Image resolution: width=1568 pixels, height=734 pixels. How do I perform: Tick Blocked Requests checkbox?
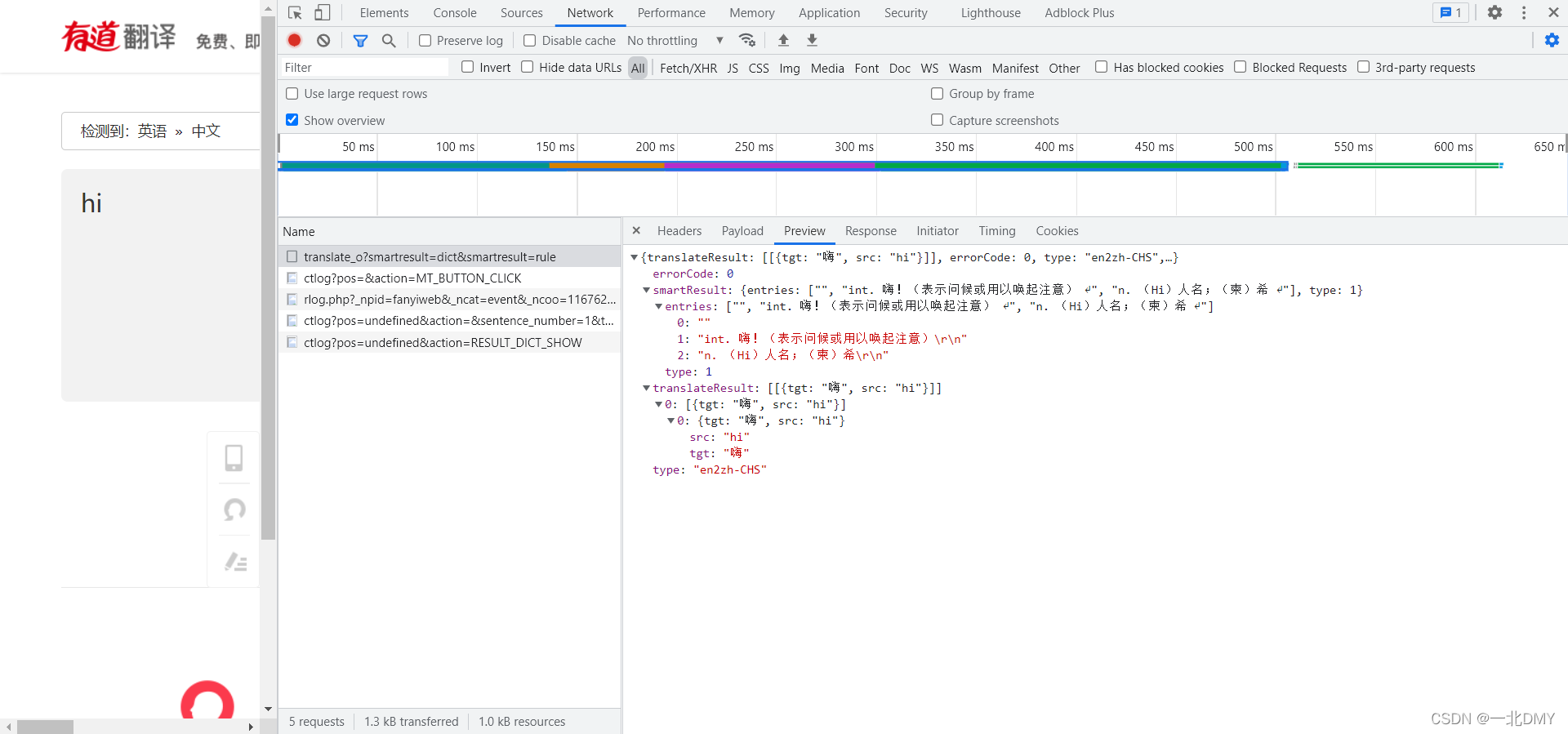click(x=1240, y=67)
